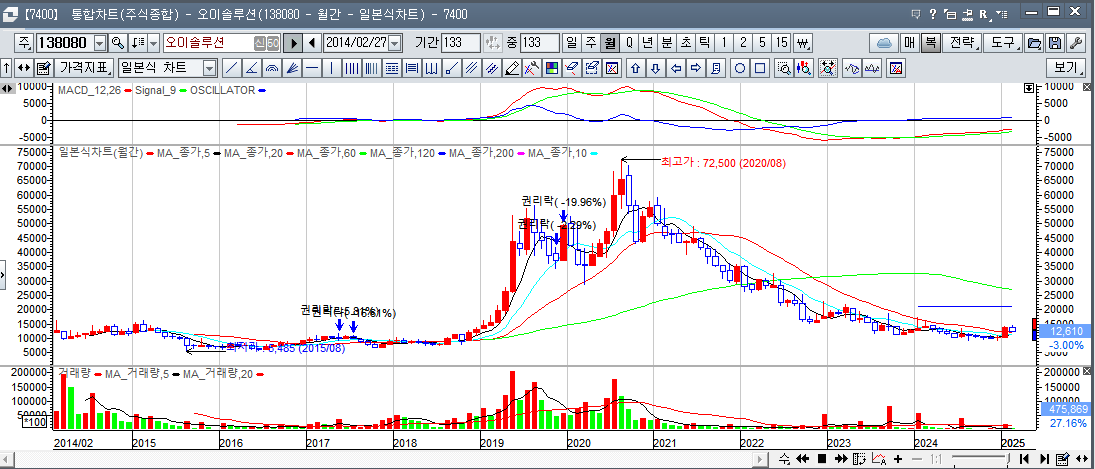Select the Fibonacci arc tool
This screenshot has width=1095, height=469.
(x=271, y=68)
